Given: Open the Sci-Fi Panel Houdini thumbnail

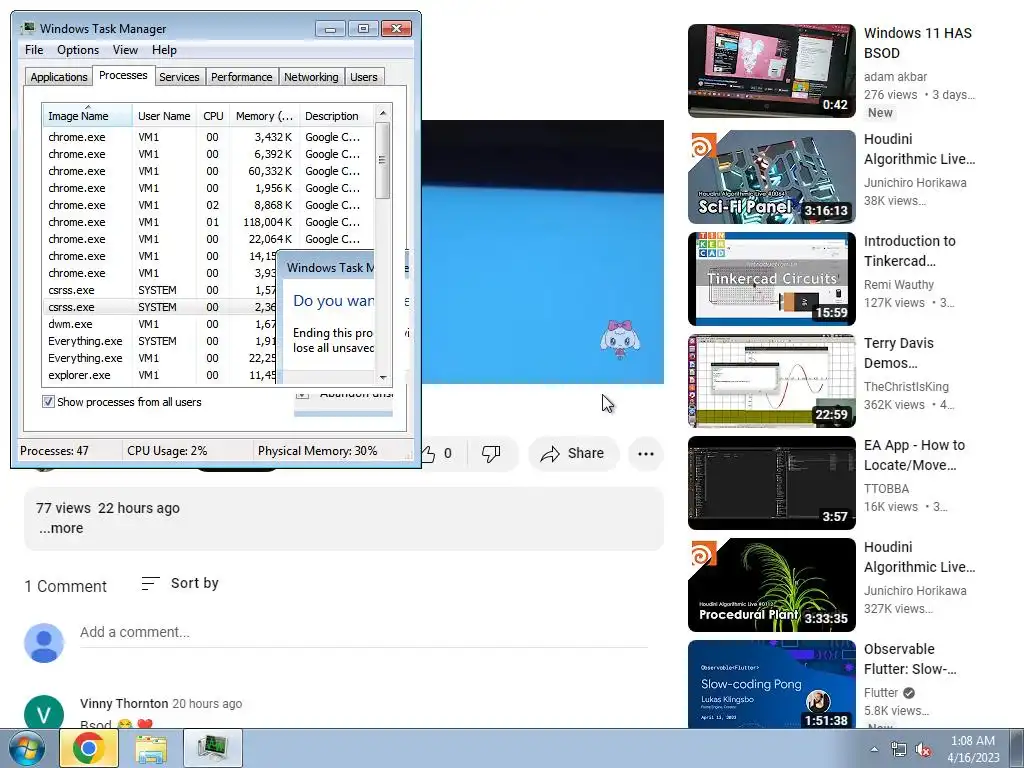Looking at the screenshot, I should tap(771, 177).
